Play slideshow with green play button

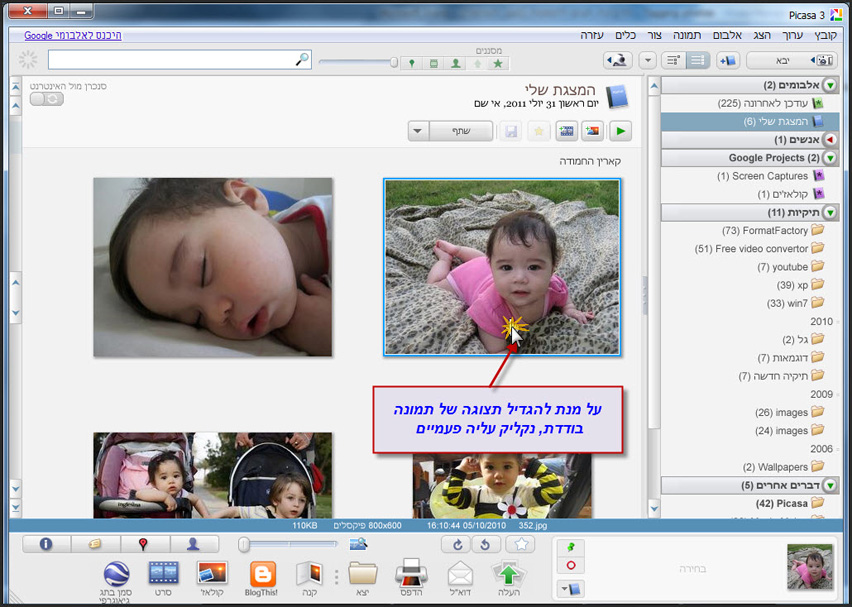(x=621, y=131)
